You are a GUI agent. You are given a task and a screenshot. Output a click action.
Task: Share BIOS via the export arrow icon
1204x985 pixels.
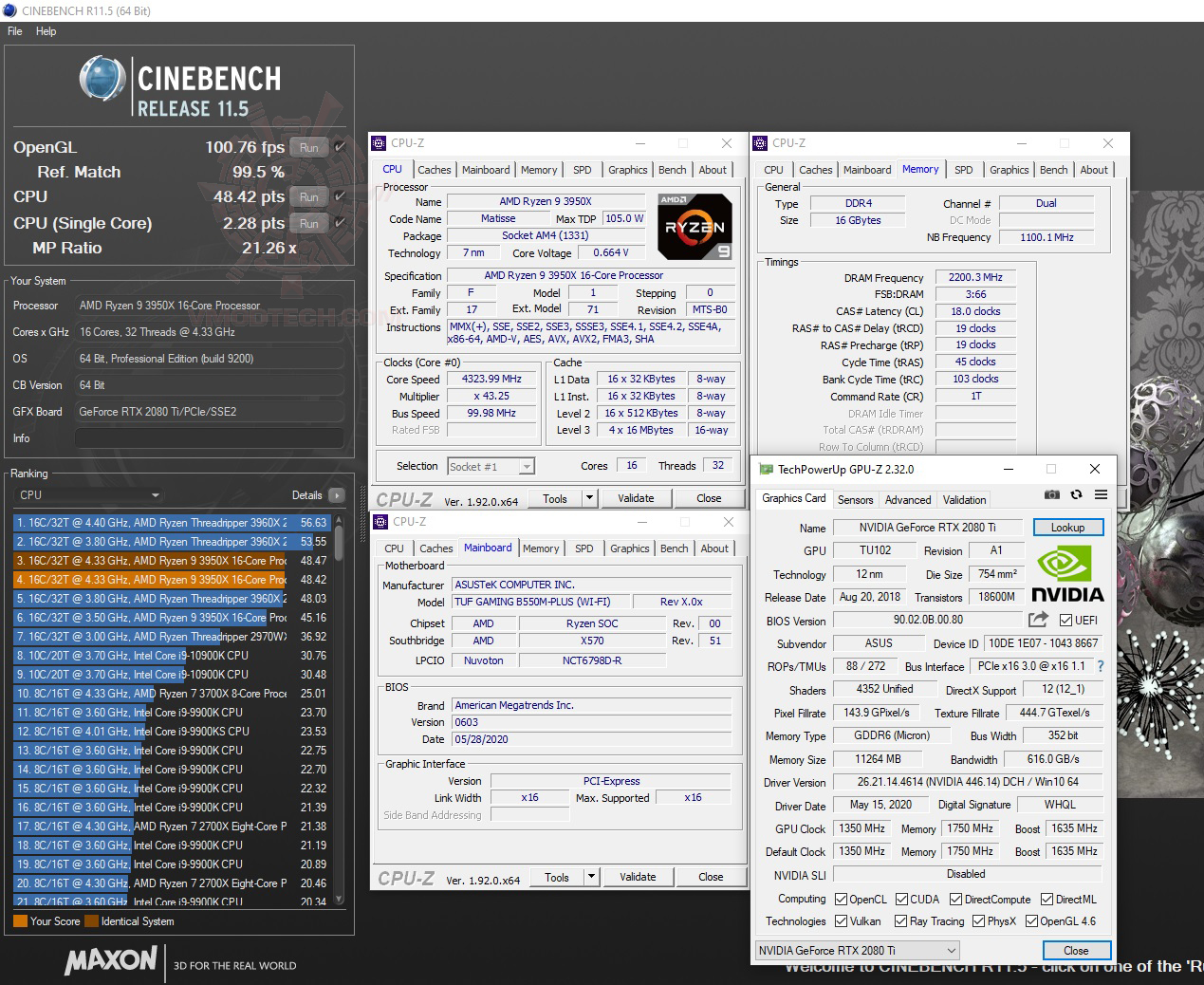(1039, 620)
